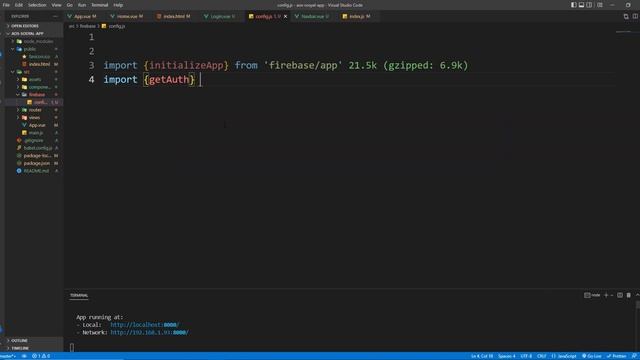Open the View menu
640x360 pixels.
(56, 5)
